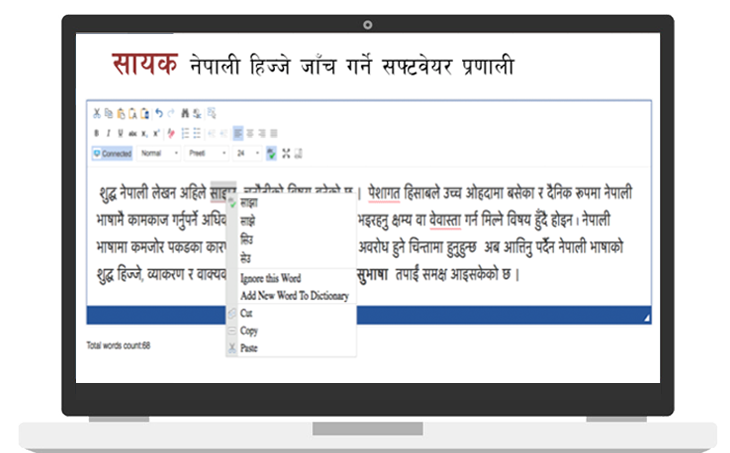Image resolution: width=730 pixels, height=453 pixels.
Task: Toggle Italic formatting
Action: [109, 133]
